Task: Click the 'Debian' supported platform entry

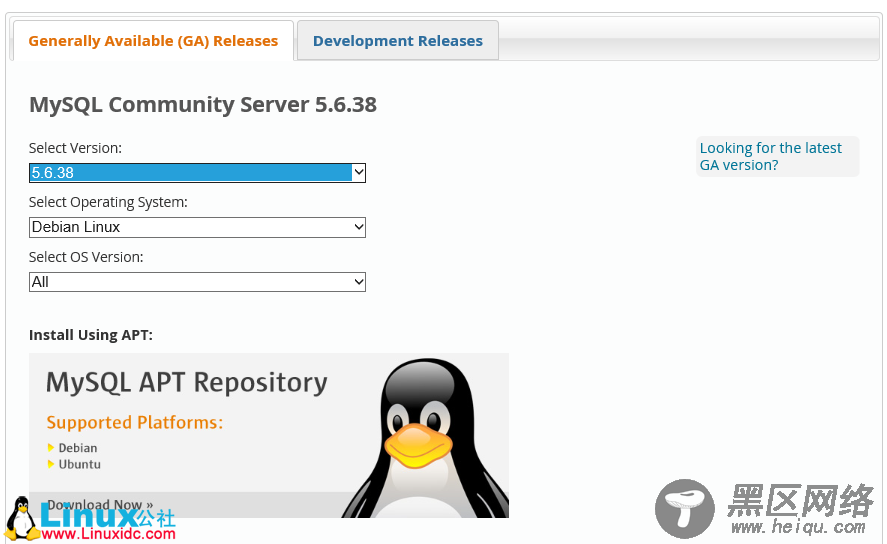Action: (78, 448)
